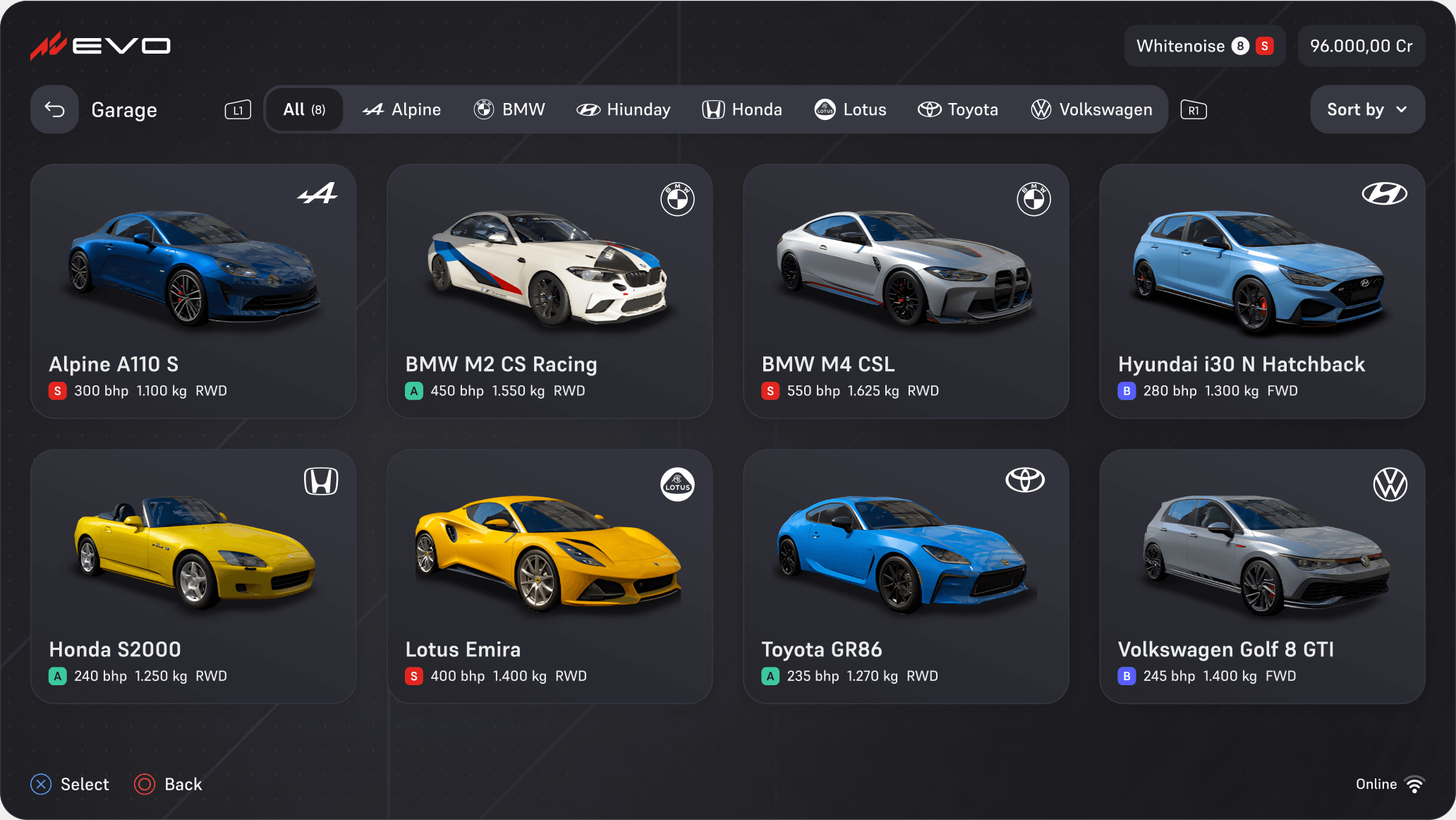Click the "450 bhp" spec on BMW M2 CS Racing
Screen dimensions: 1456x820
point(457,391)
